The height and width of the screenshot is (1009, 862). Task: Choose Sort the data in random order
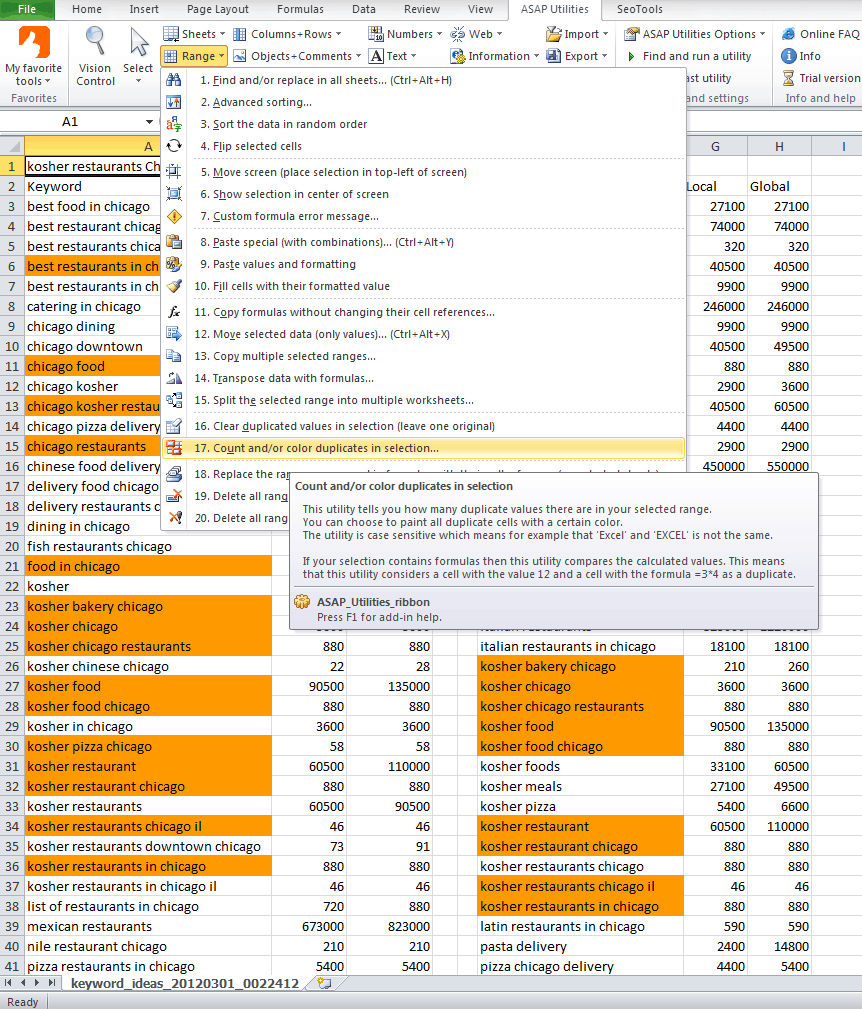click(x=423, y=124)
